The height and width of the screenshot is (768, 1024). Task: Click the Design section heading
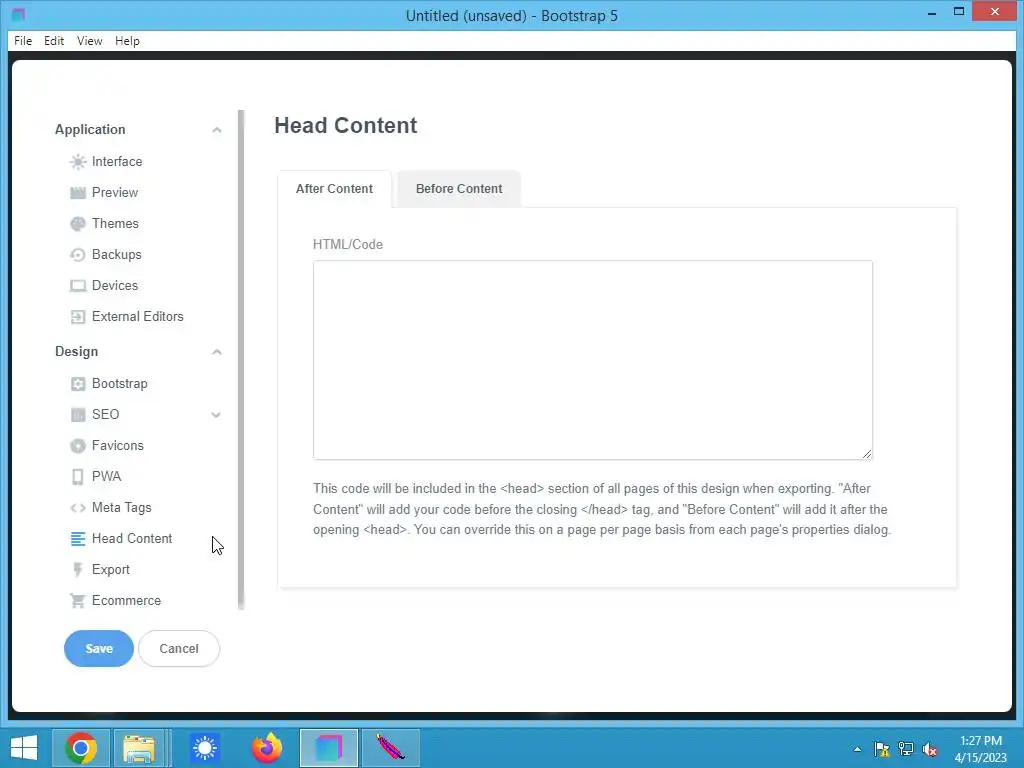76,352
